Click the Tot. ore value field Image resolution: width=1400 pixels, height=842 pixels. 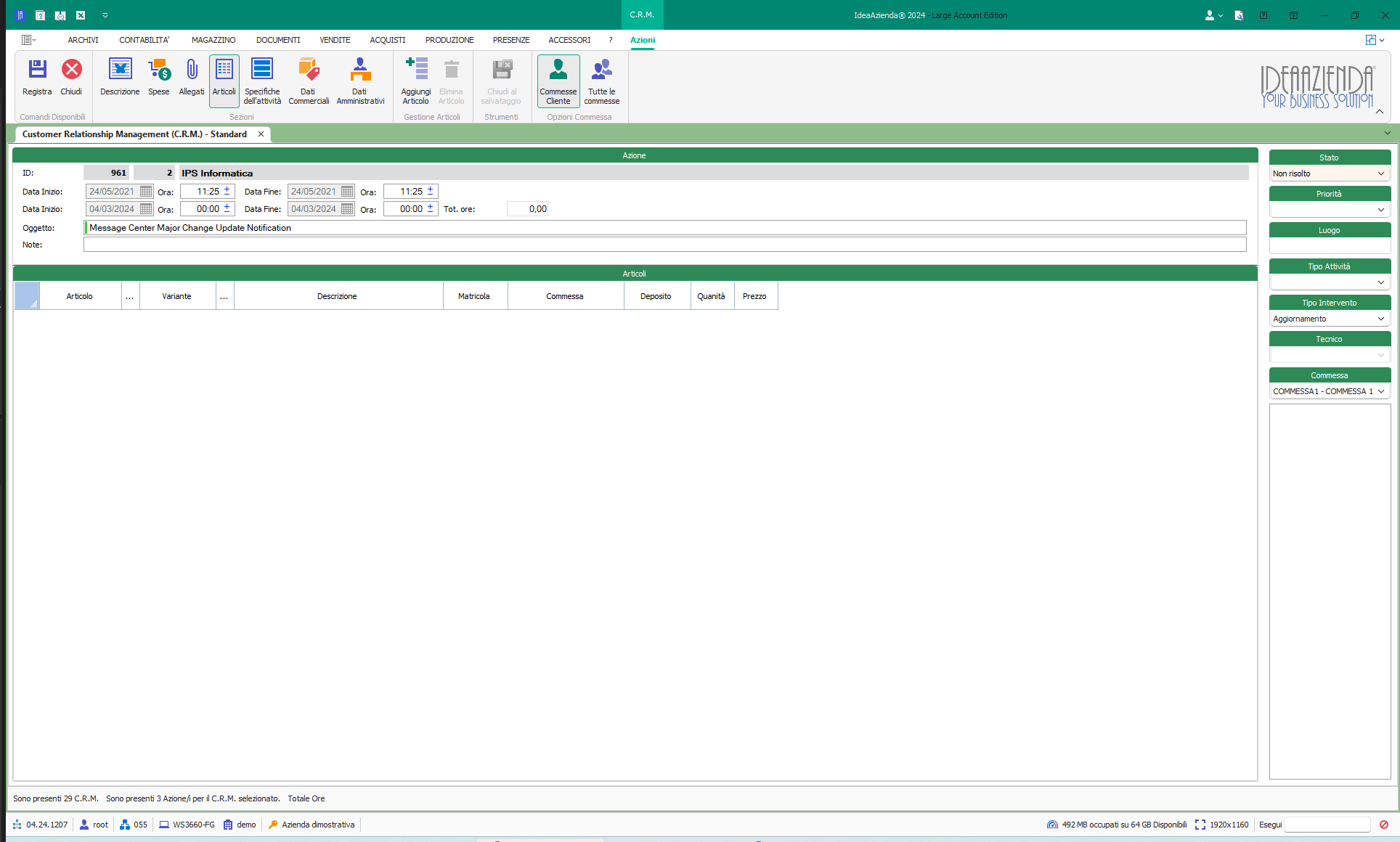(x=527, y=209)
